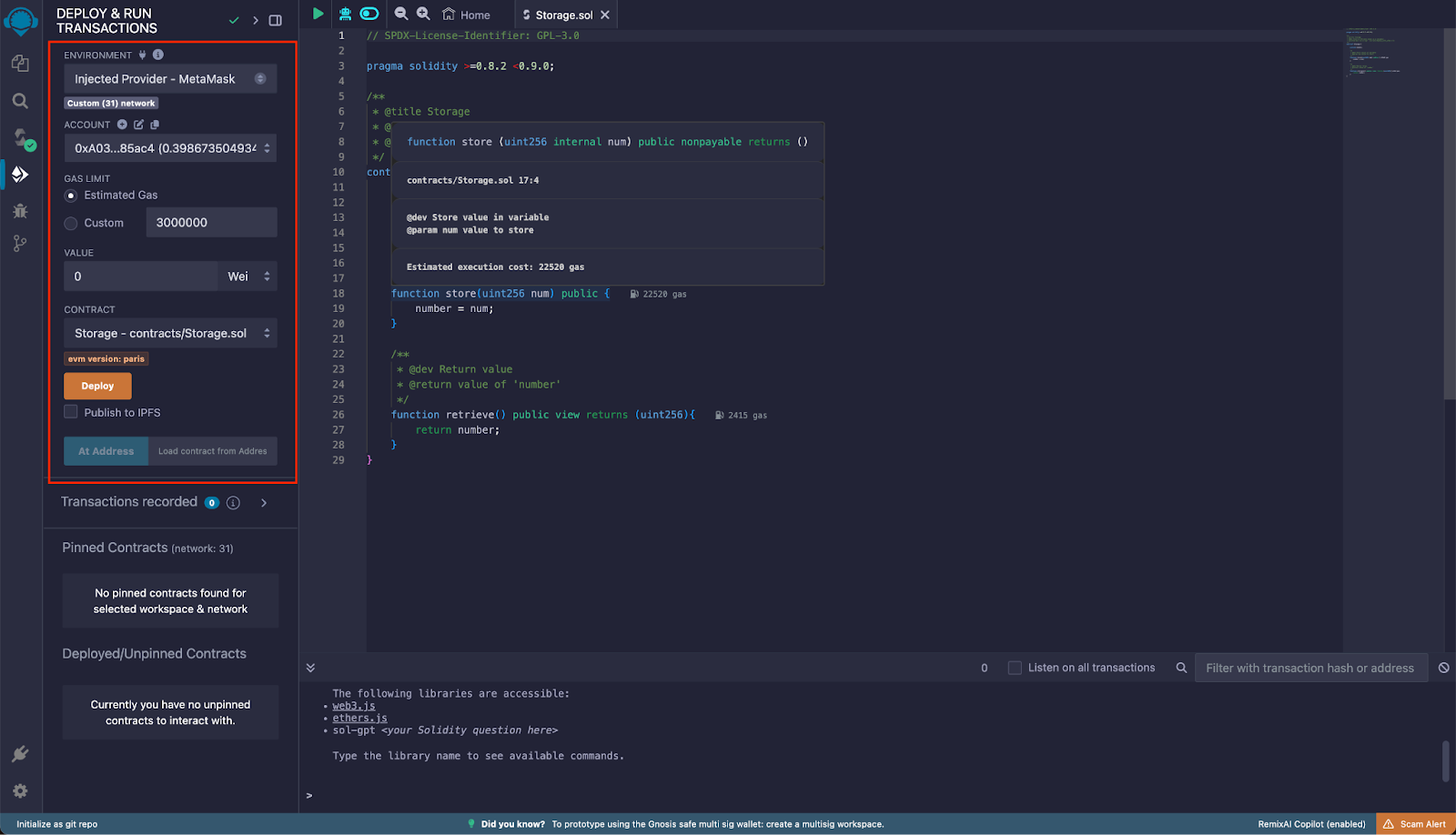Select the Custom gas limit option
This screenshot has width=1456, height=835.
tap(70, 223)
